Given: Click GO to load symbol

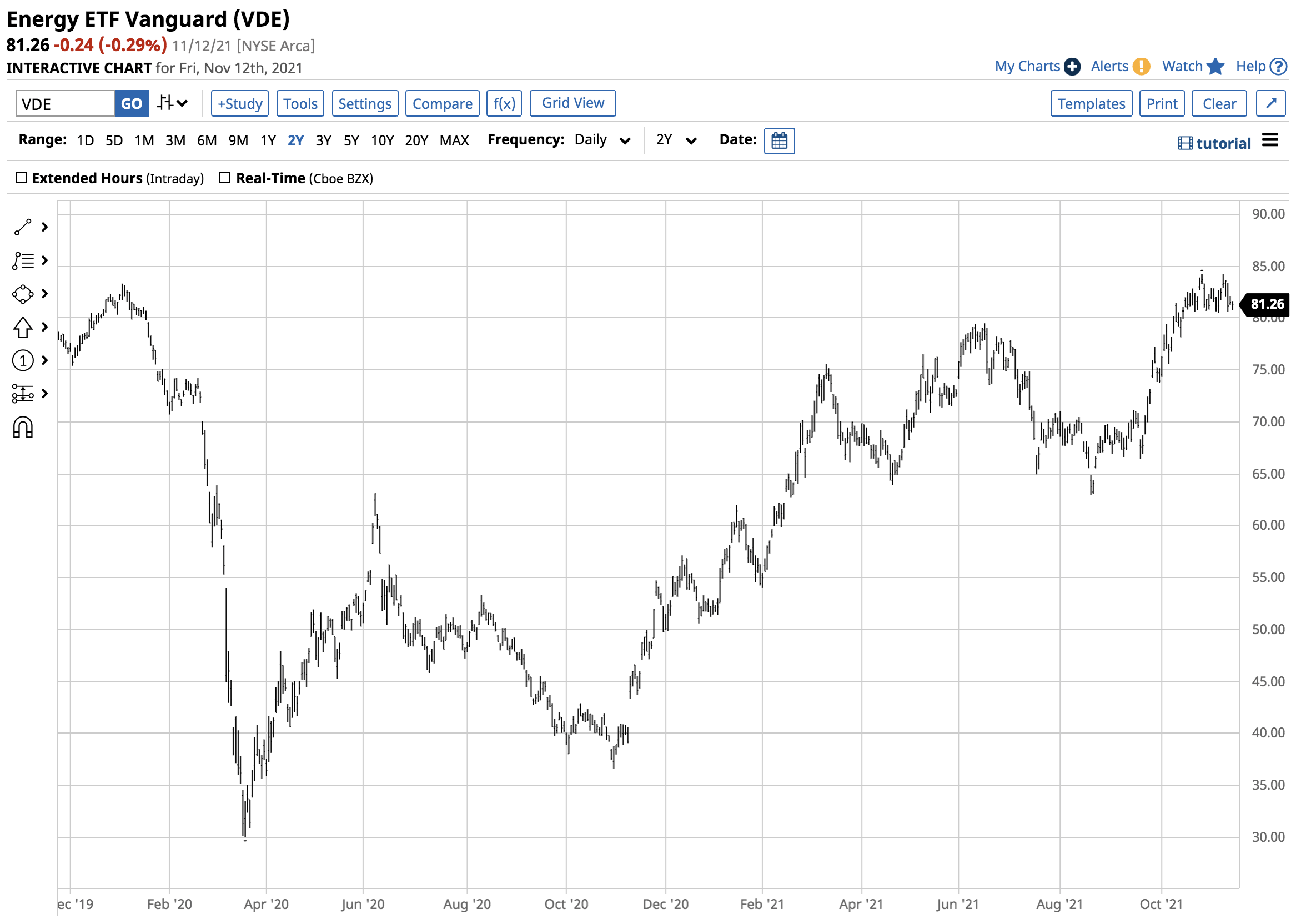Looking at the screenshot, I should [x=132, y=103].
